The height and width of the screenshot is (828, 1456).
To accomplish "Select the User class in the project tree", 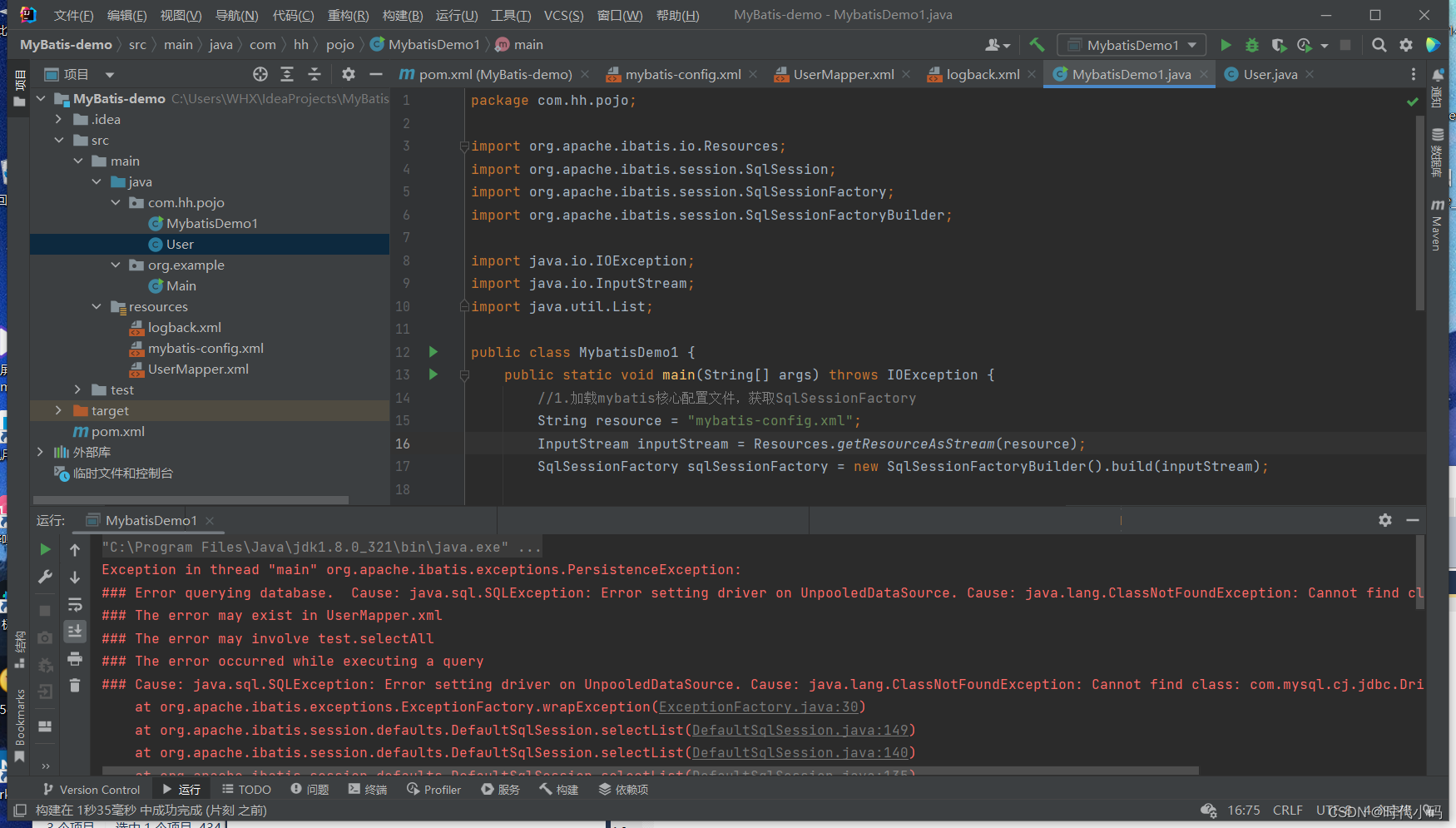I will [177, 244].
